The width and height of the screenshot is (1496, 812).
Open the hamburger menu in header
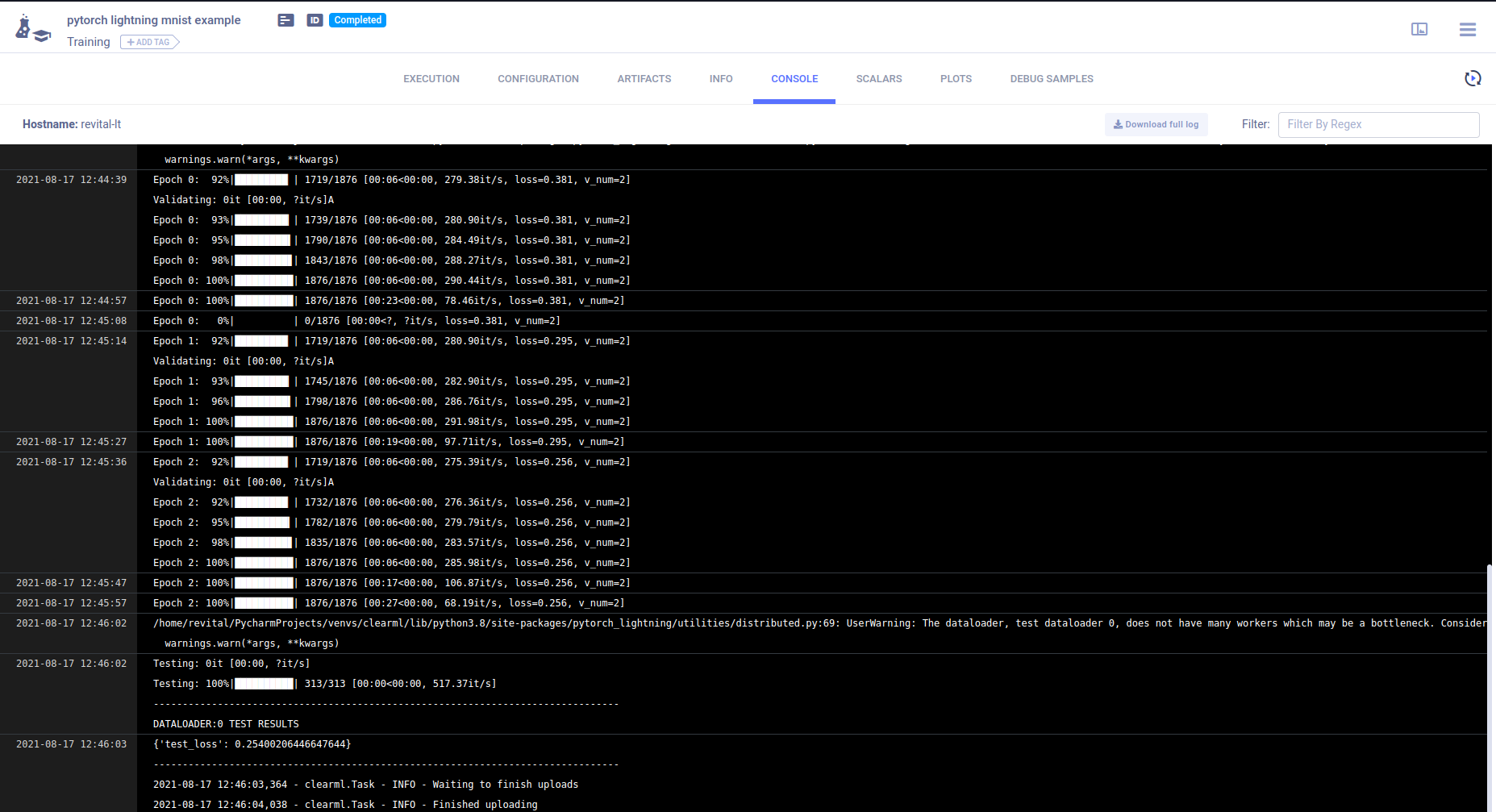pyautogui.click(x=1467, y=29)
